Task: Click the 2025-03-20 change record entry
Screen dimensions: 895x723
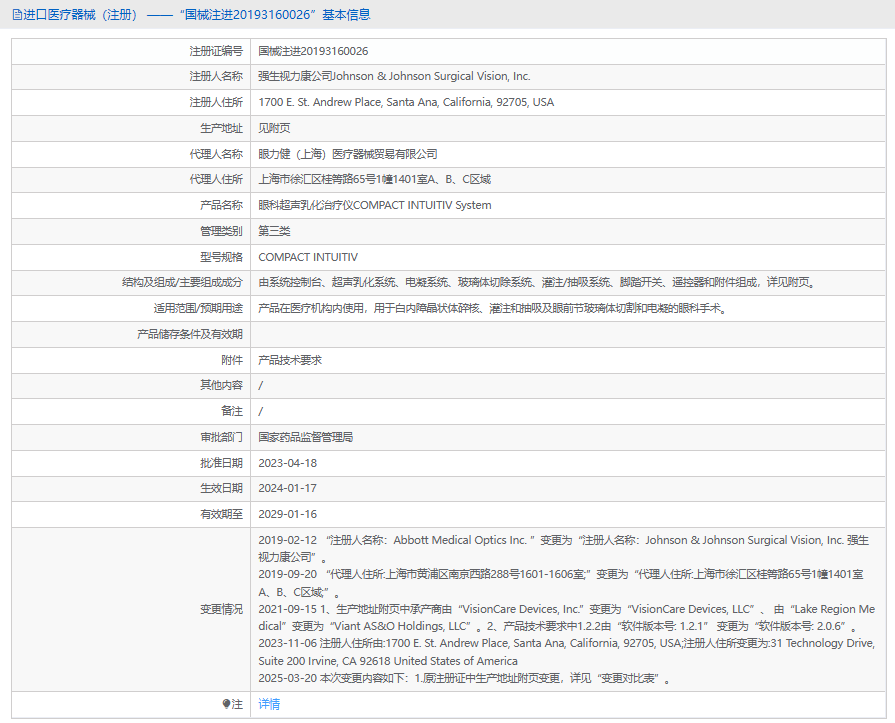Action: click(x=464, y=678)
